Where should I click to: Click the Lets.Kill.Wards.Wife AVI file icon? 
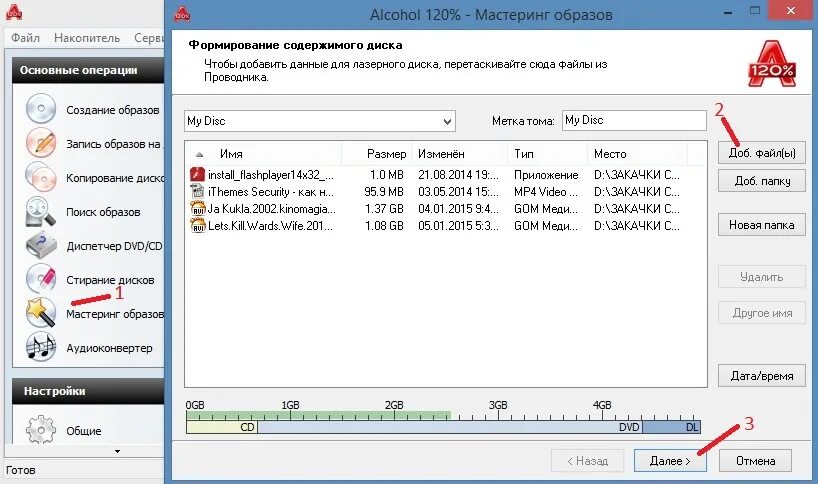197,226
